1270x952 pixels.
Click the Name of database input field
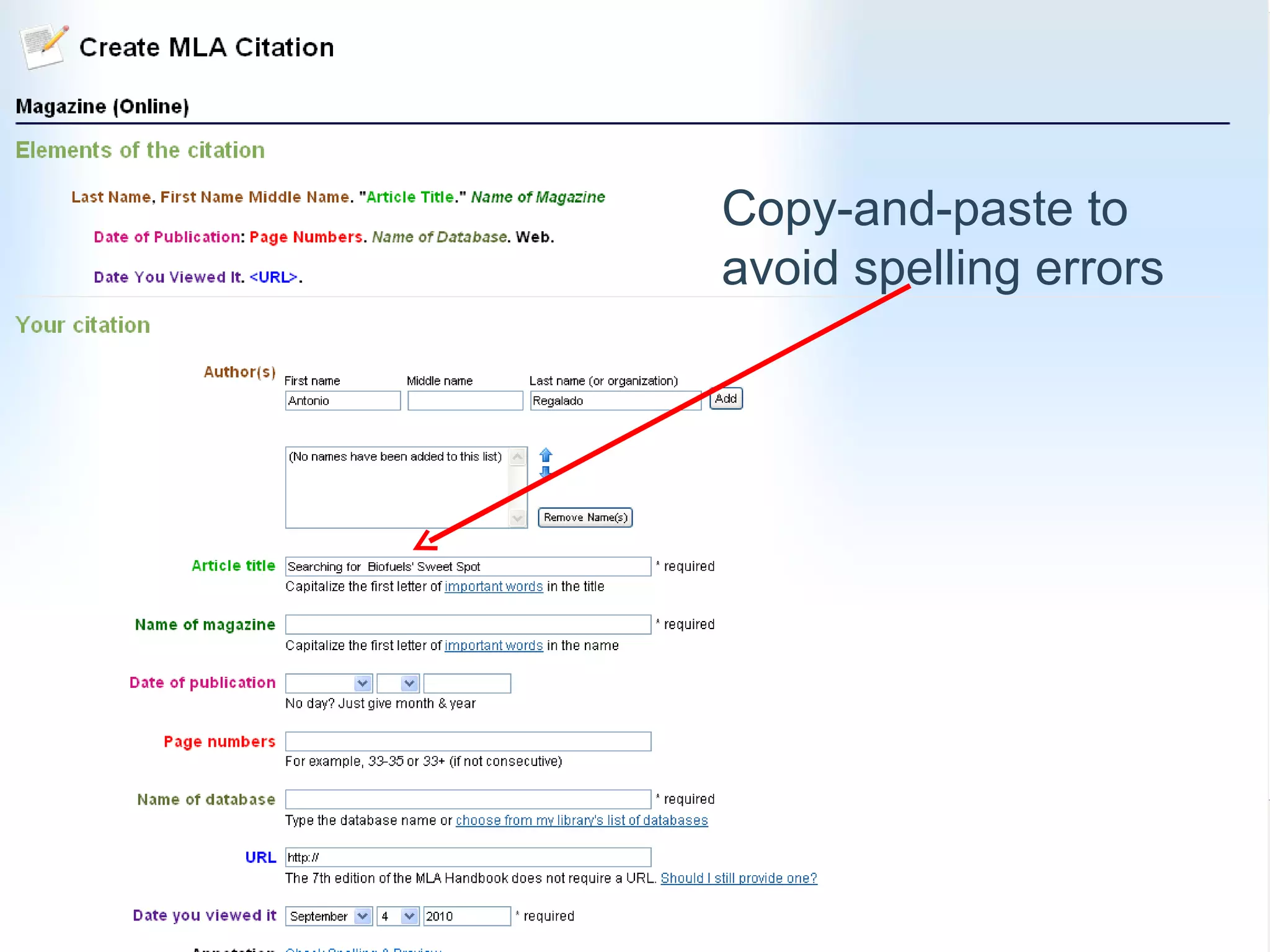click(468, 799)
